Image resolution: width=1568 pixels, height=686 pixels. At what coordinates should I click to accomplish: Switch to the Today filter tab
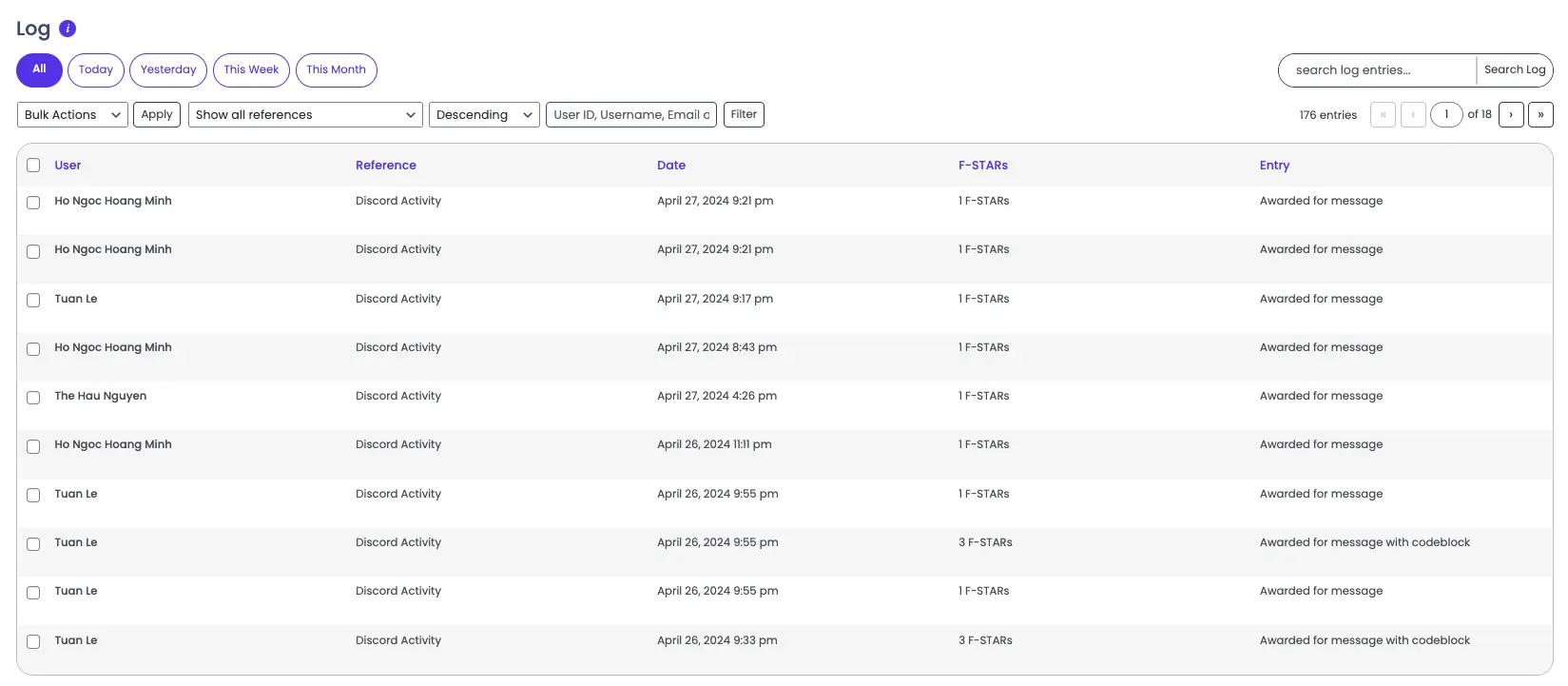(96, 70)
